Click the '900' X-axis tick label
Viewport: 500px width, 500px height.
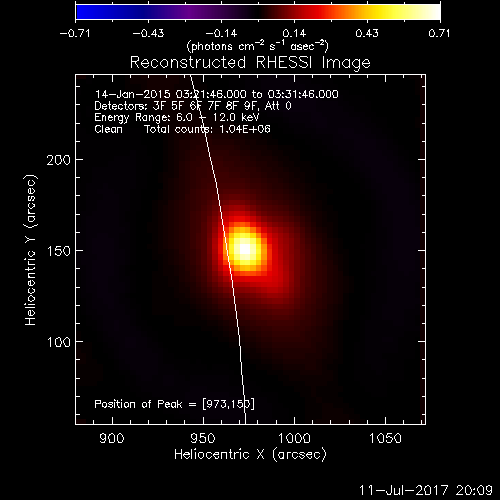[x=112, y=438]
